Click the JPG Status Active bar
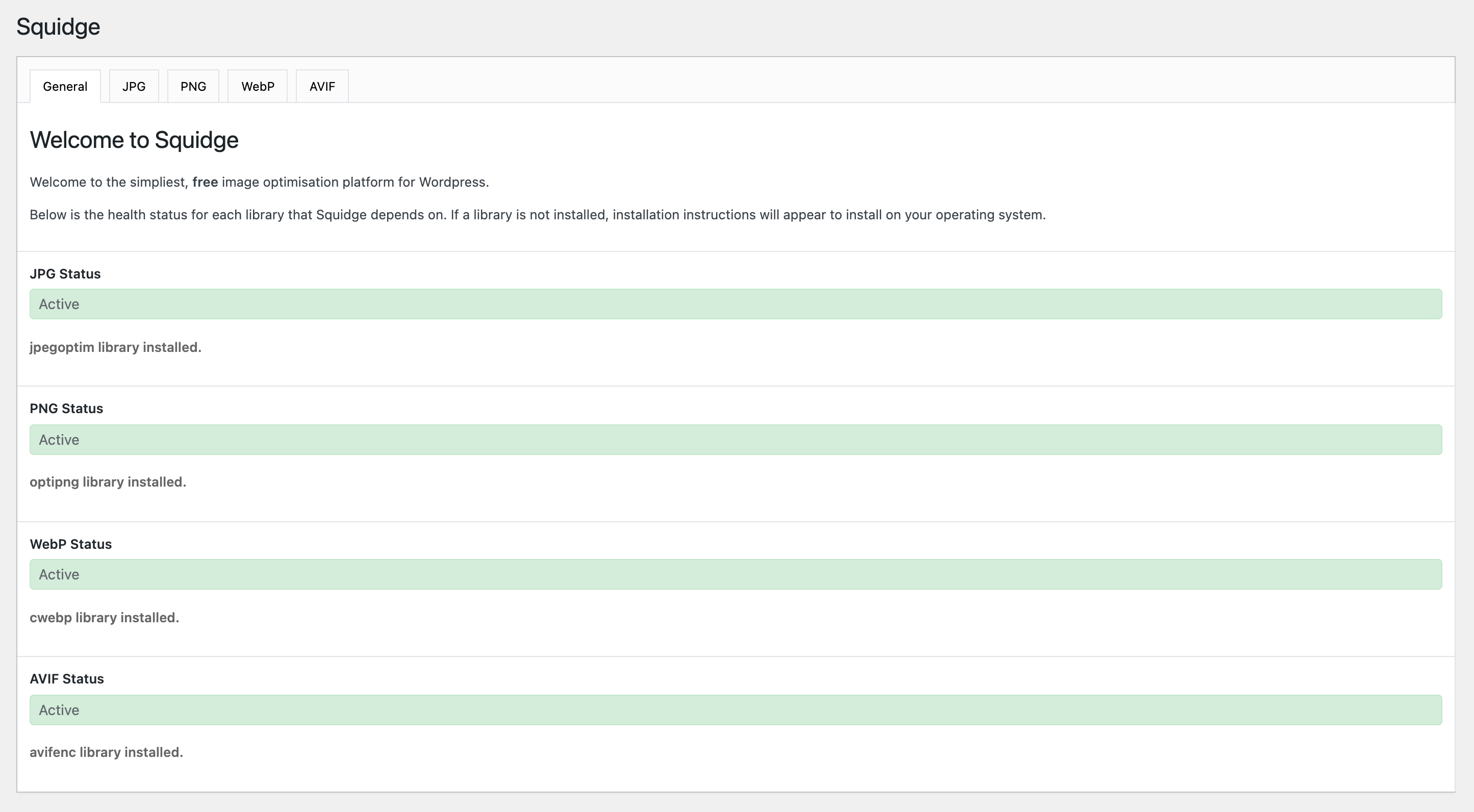This screenshot has height=812, width=1474. pos(735,304)
